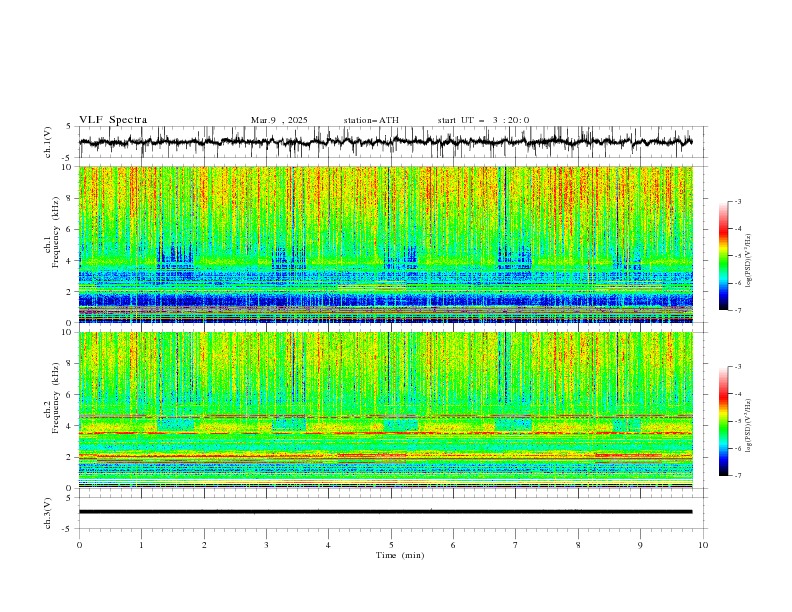Click the log(PSD) label beside ch.2 colorbar
The width and height of the screenshot is (792, 612).
(748, 425)
